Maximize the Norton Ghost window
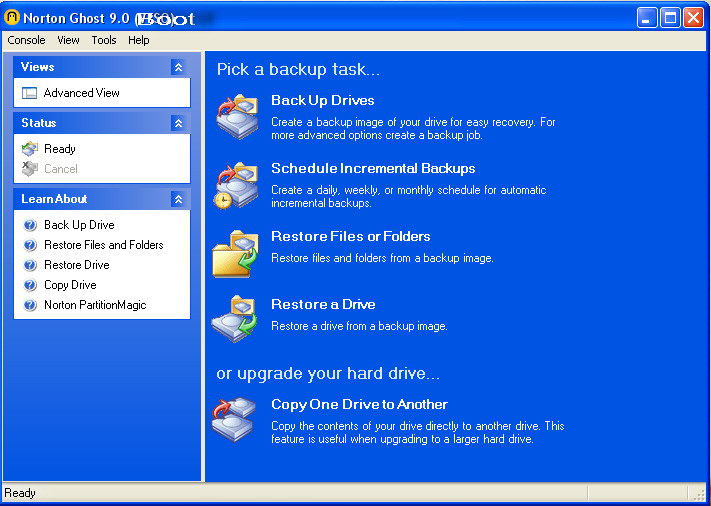Image resolution: width=711 pixels, height=506 pixels. coord(670,18)
